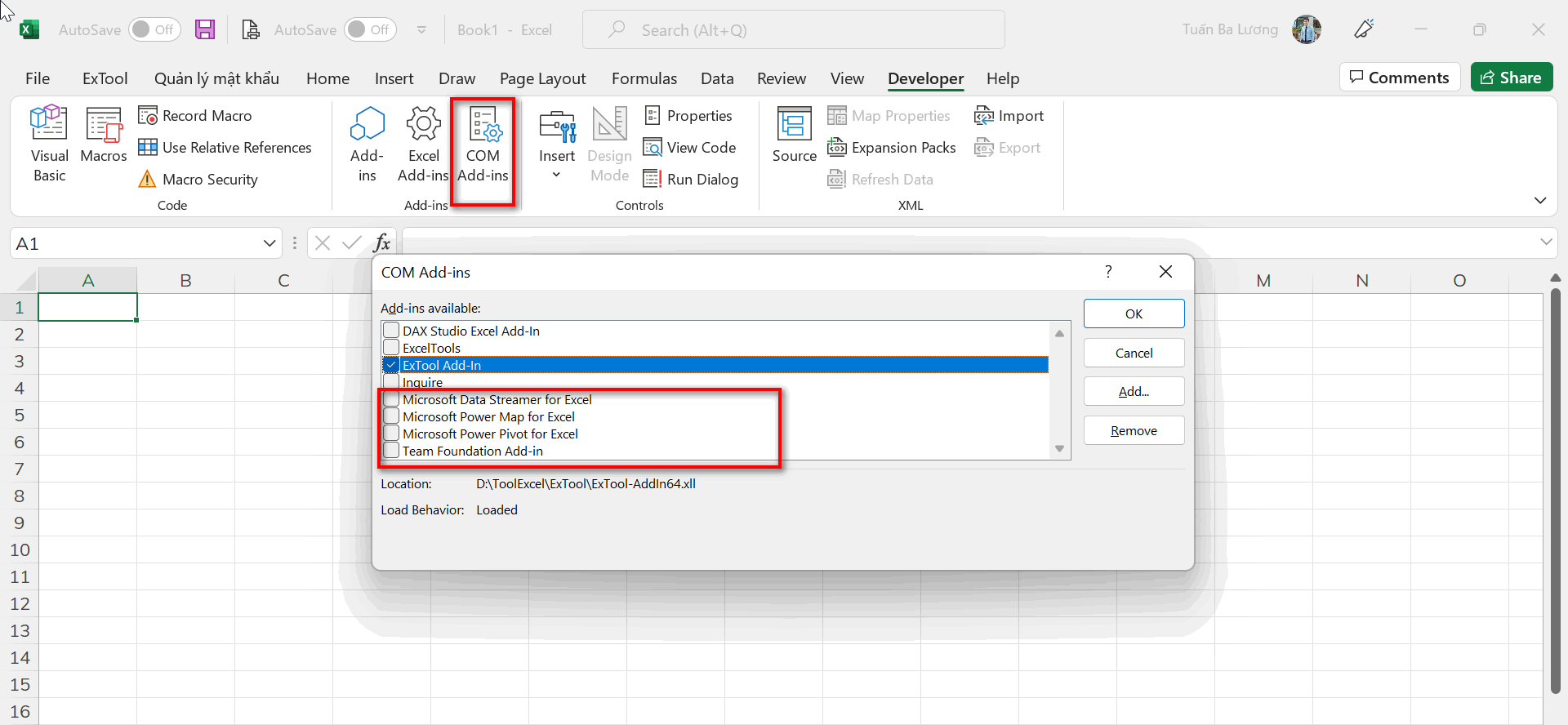
Task: Open Macro Security settings
Action: tap(198, 180)
